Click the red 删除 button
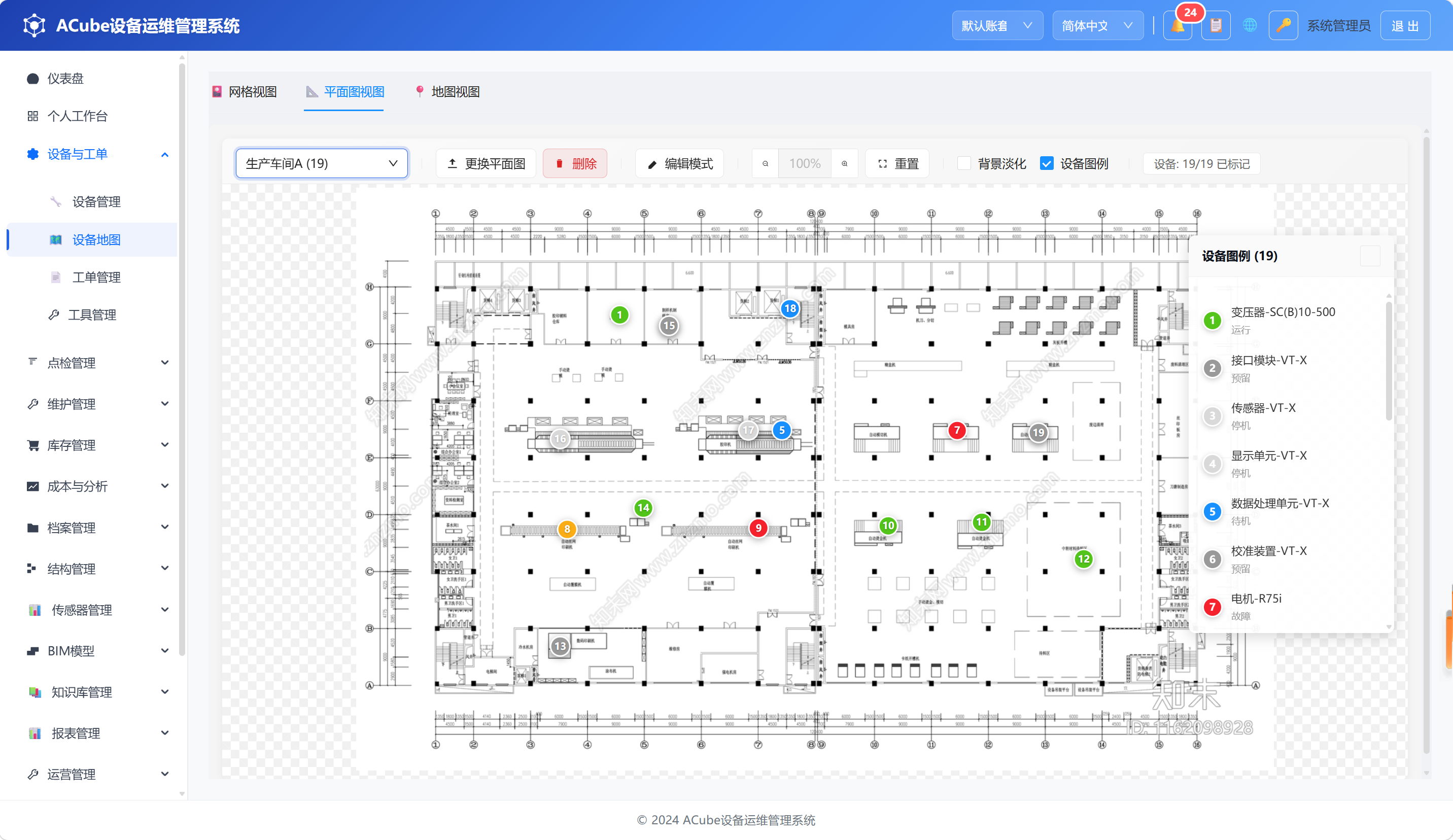Image resolution: width=1453 pixels, height=840 pixels. point(575,164)
